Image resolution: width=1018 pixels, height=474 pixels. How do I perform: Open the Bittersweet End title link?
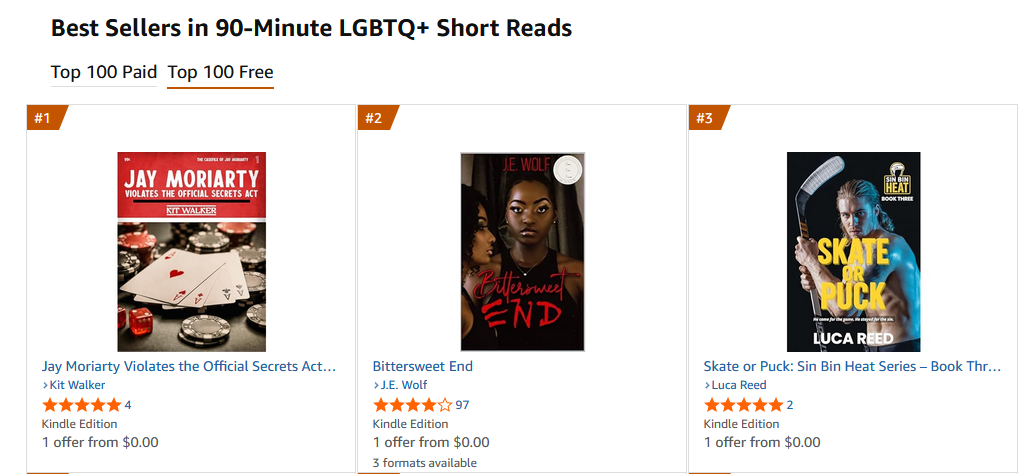(x=423, y=366)
